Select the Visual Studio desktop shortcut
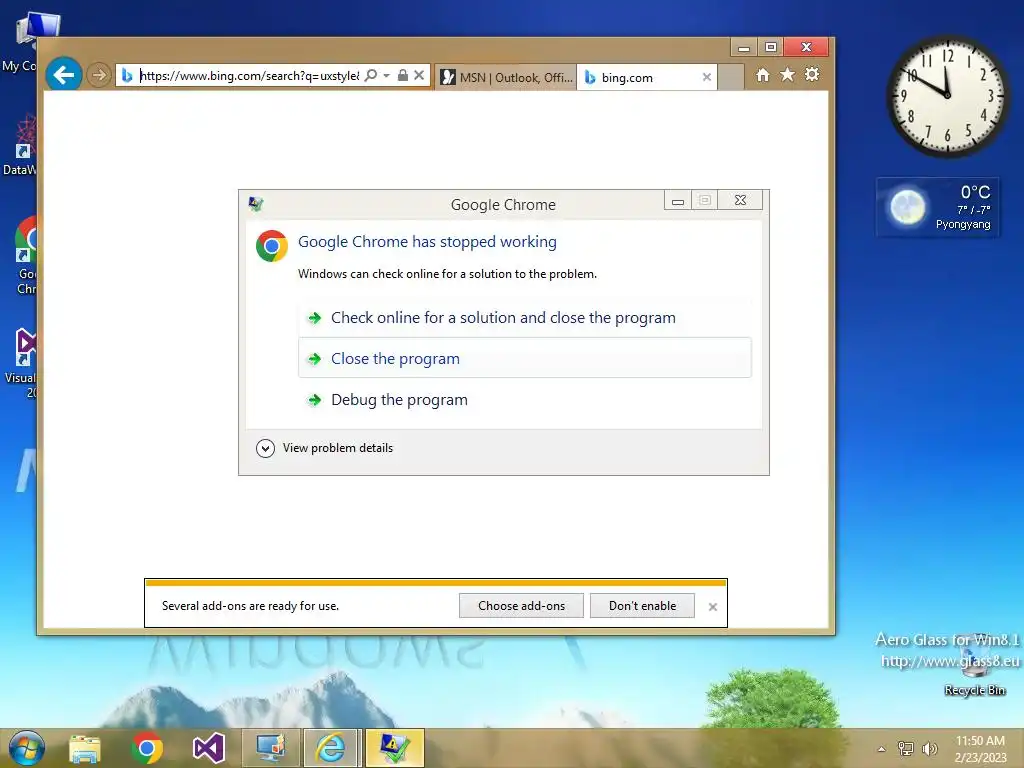Image resolution: width=1024 pixels, height=768 pixels. pos(22,362)
